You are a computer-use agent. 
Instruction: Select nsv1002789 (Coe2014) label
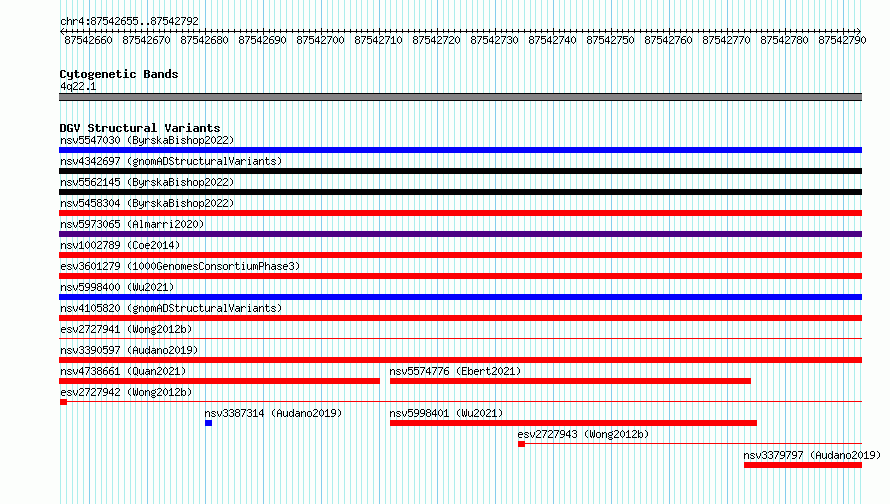point(120,245)
